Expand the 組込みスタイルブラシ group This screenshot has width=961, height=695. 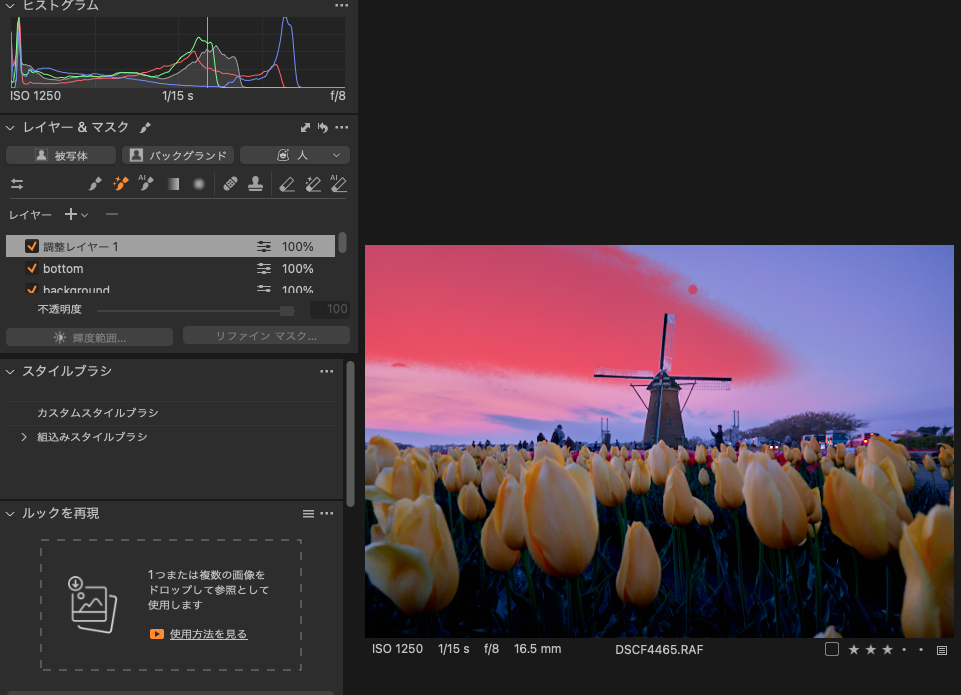click(x=24, y=437)
